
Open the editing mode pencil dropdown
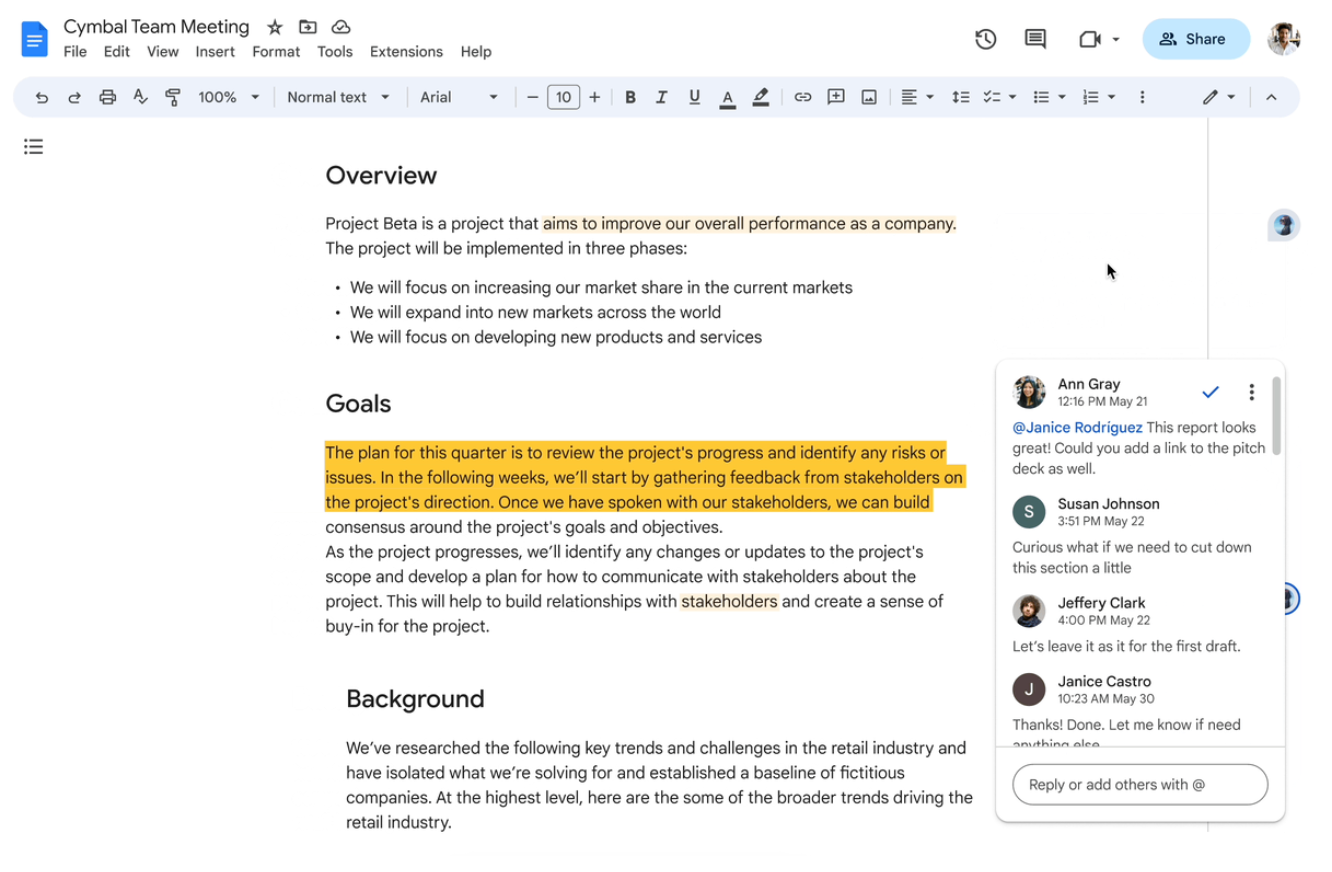tap(1219, 97)
